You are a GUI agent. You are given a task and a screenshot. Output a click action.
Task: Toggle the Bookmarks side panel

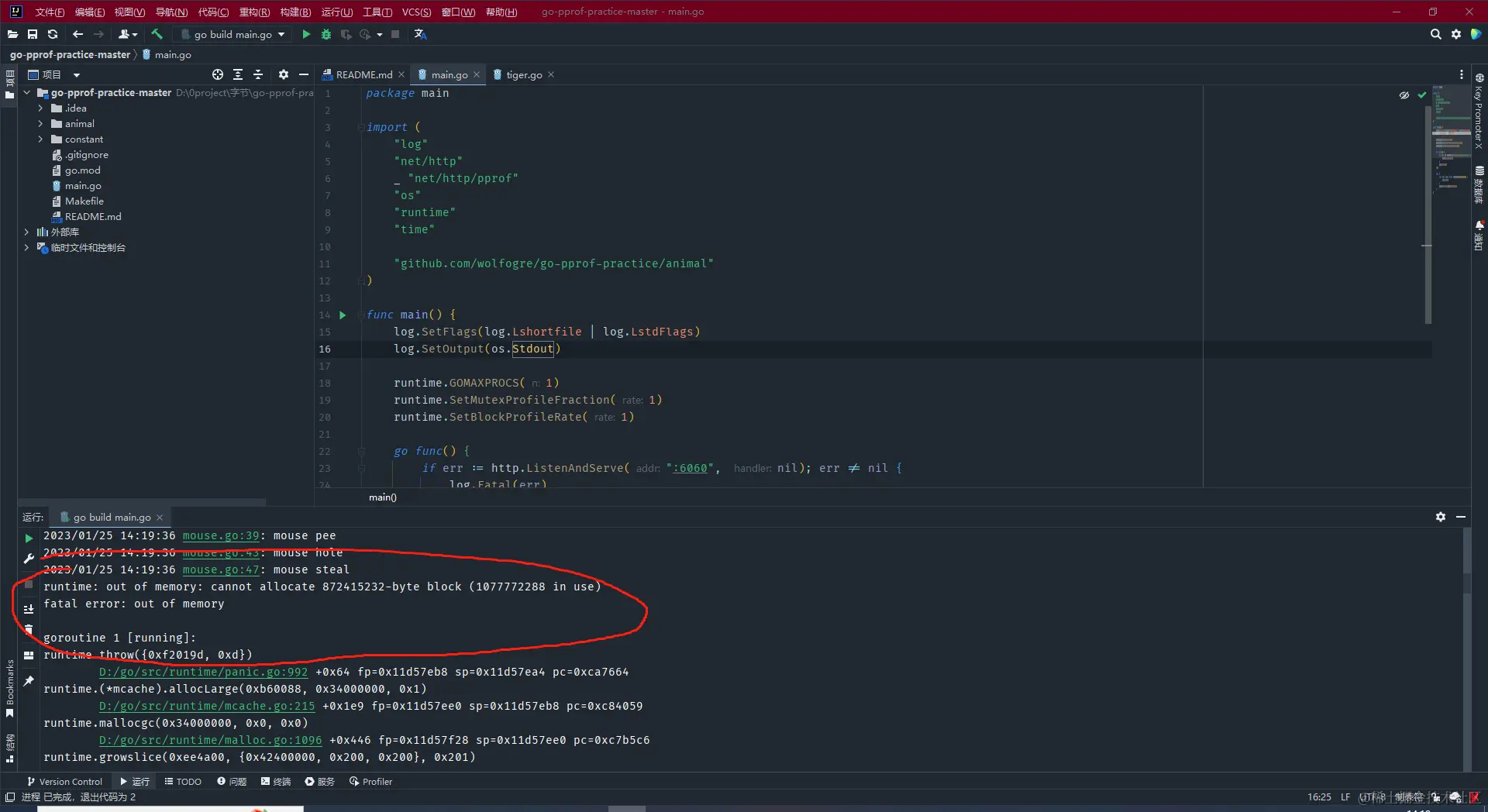[x=10, y=688]
